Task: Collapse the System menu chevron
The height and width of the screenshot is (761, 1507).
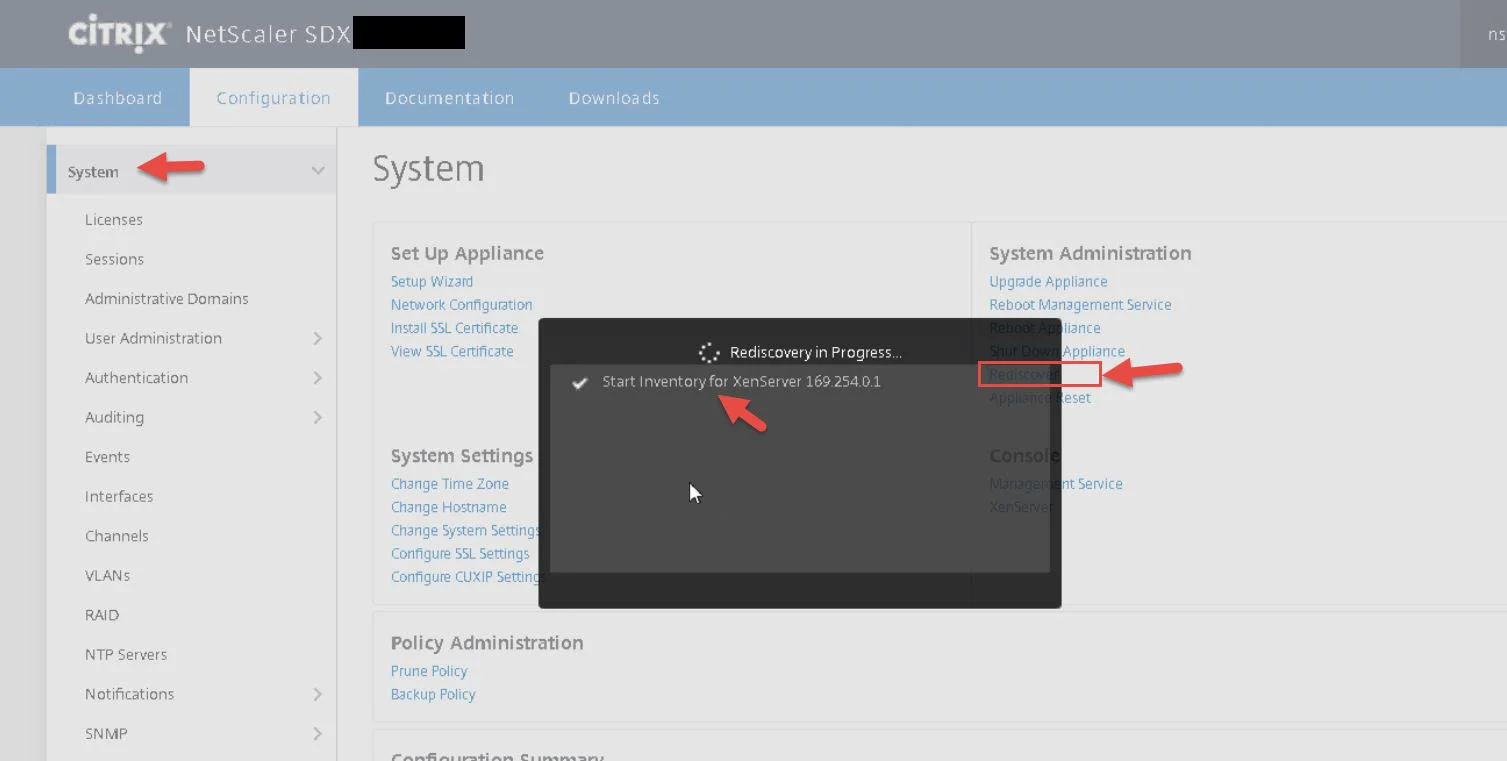Action: [x=318, y=171]
